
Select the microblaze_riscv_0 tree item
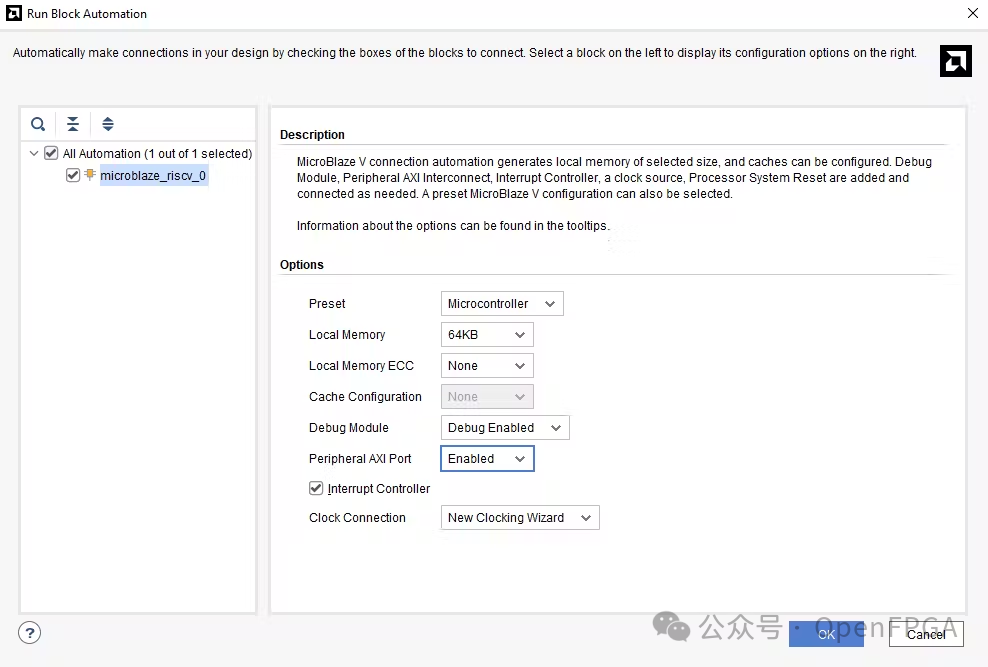pyautogui.click(x=153, y=175)
